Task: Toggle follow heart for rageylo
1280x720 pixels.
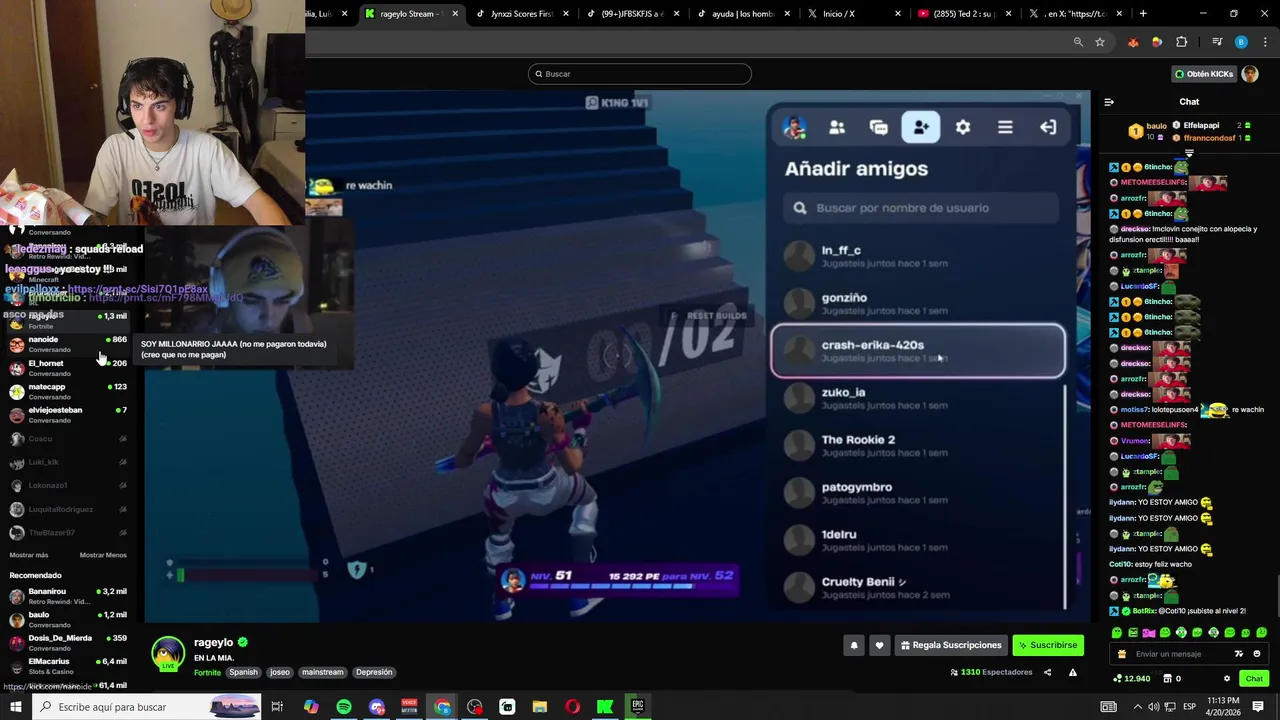Action: tap(879, 646)
